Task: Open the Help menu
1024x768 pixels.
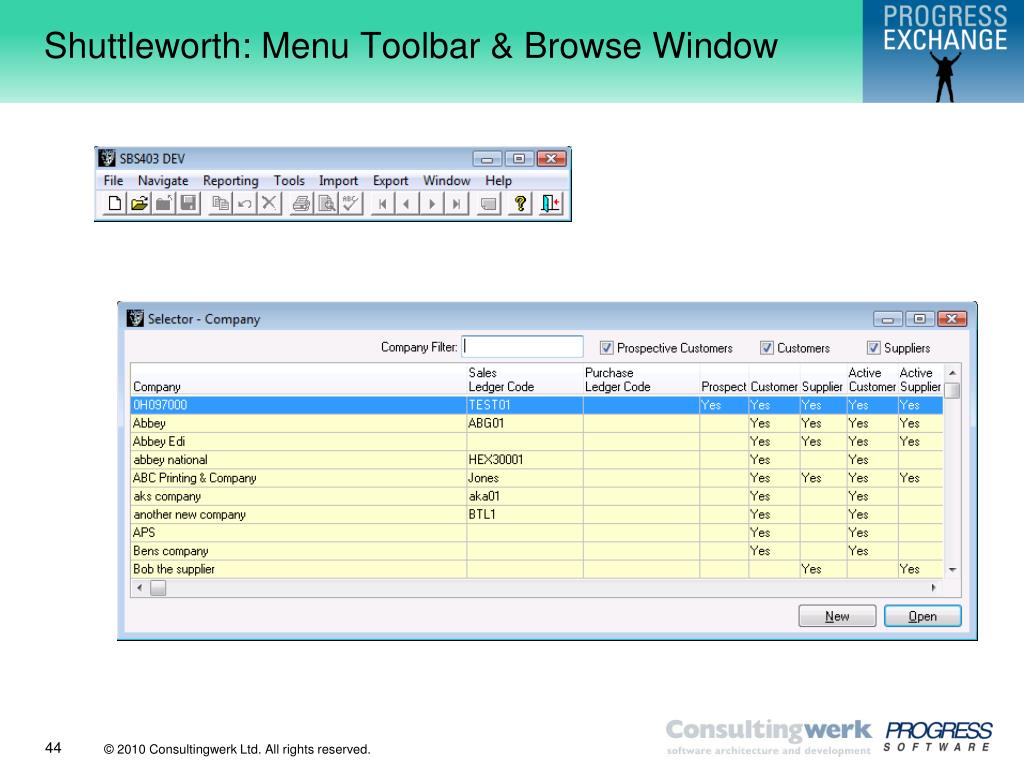Action: (498, 180)
